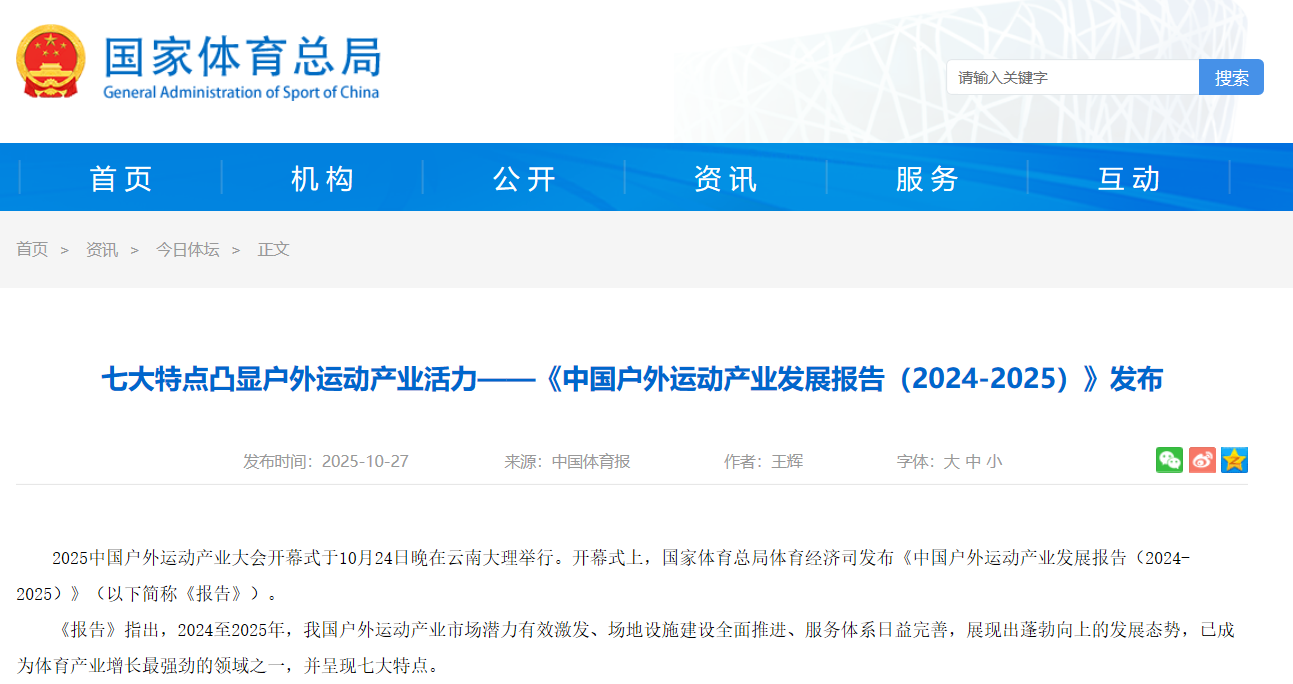
Task: Open the 首页 navigation menu item
Action: tap(121, 178)
